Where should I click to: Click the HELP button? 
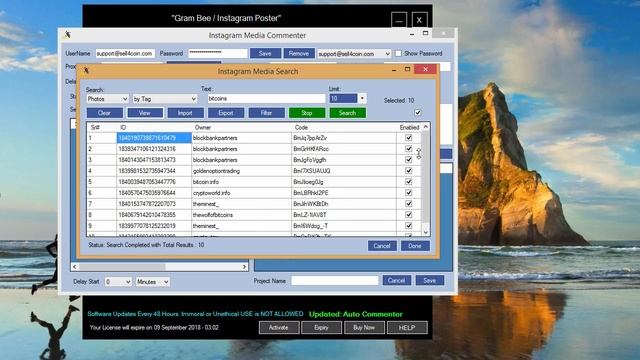point(407,327)
